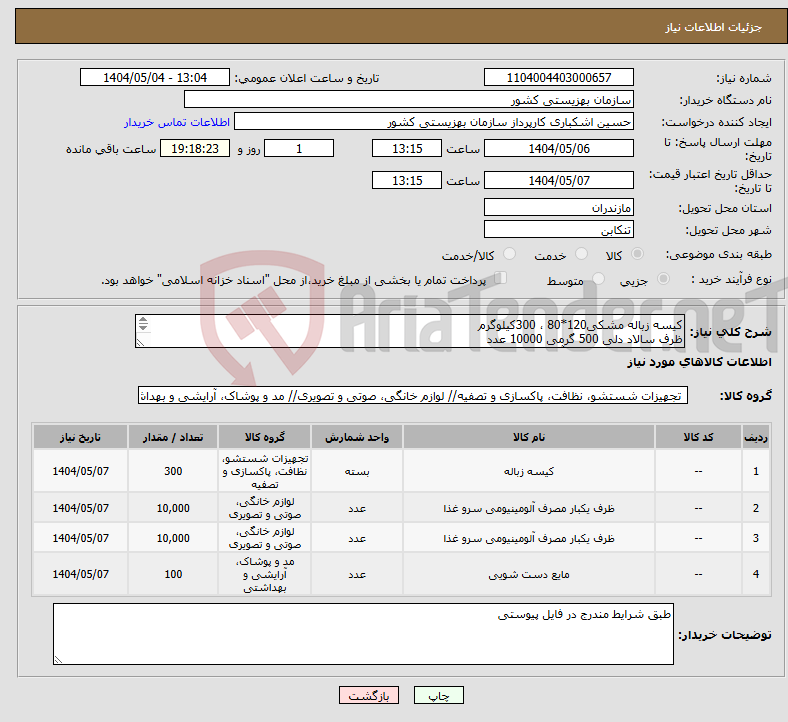
Task: Click the buyer organization name field
Action: (x=409, y=99)
